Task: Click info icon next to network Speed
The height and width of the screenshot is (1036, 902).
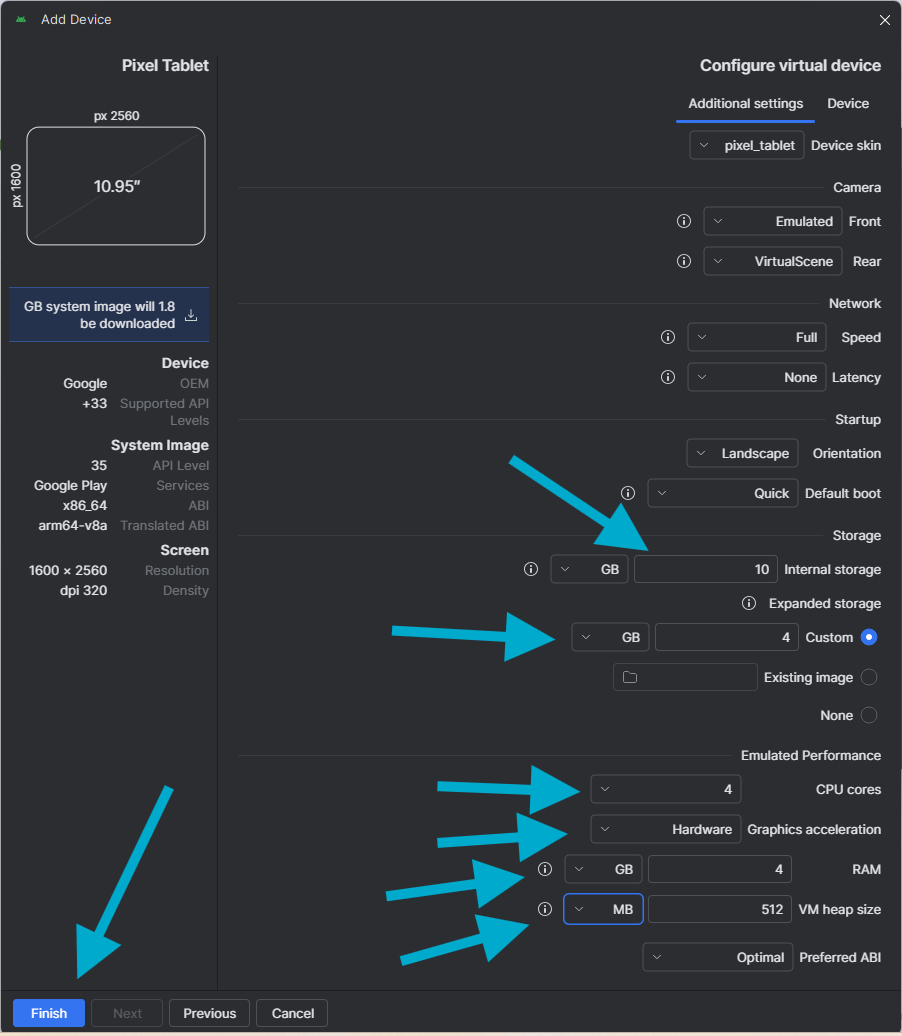Action: point(668,337)
